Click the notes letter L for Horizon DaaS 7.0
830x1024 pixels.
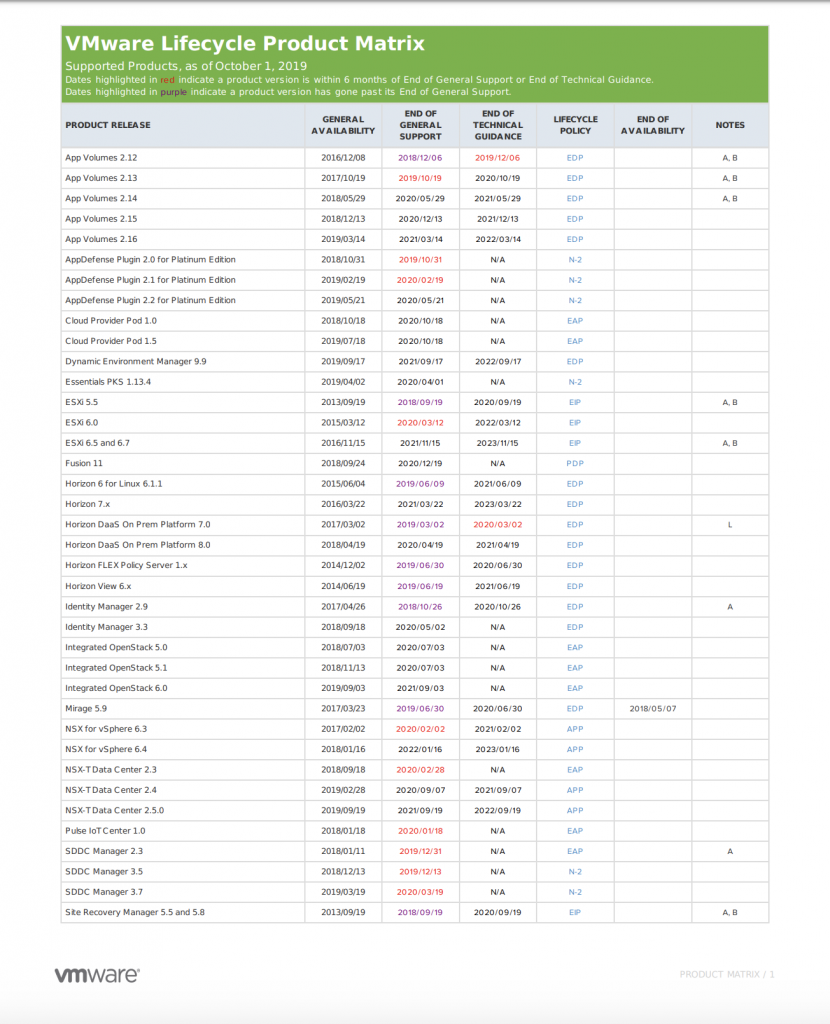click(x=730, y=524)
